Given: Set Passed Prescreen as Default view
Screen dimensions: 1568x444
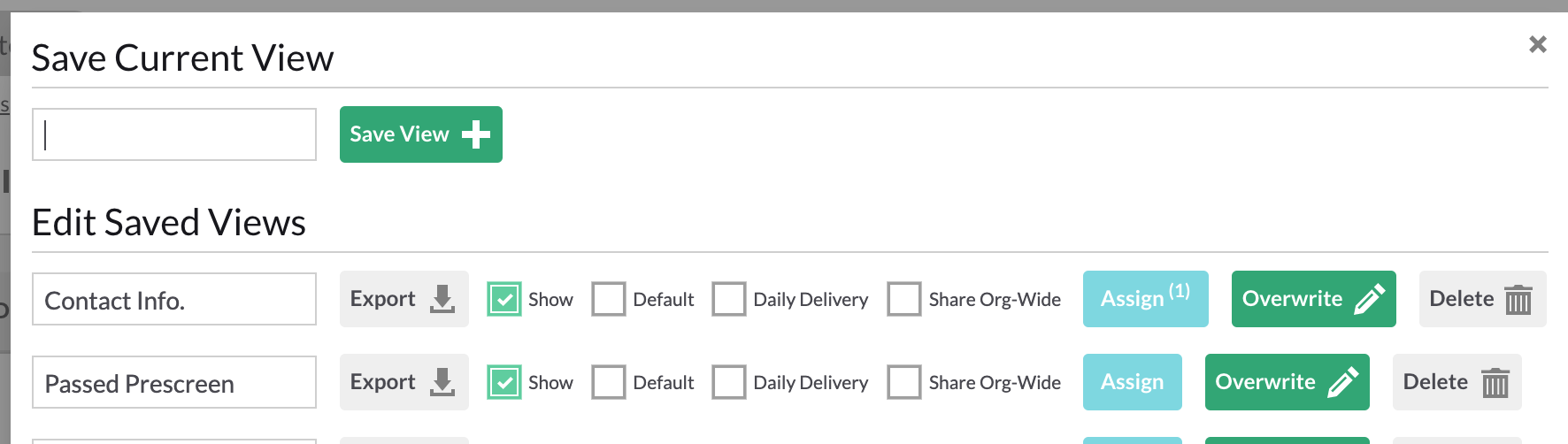Looking at the screenshot, I should [x=609, y=382].
